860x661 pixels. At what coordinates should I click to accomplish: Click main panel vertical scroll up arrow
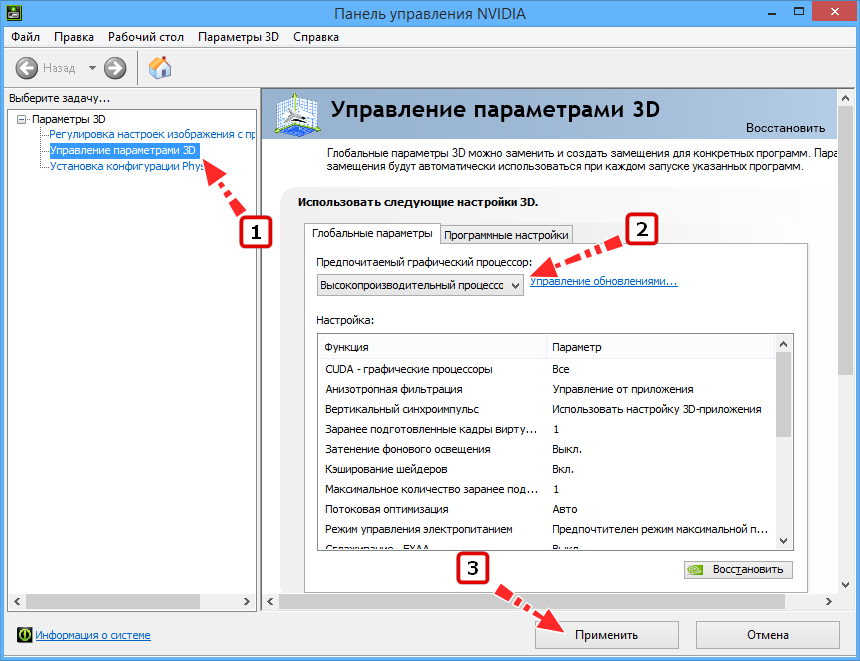coord(845,98)
